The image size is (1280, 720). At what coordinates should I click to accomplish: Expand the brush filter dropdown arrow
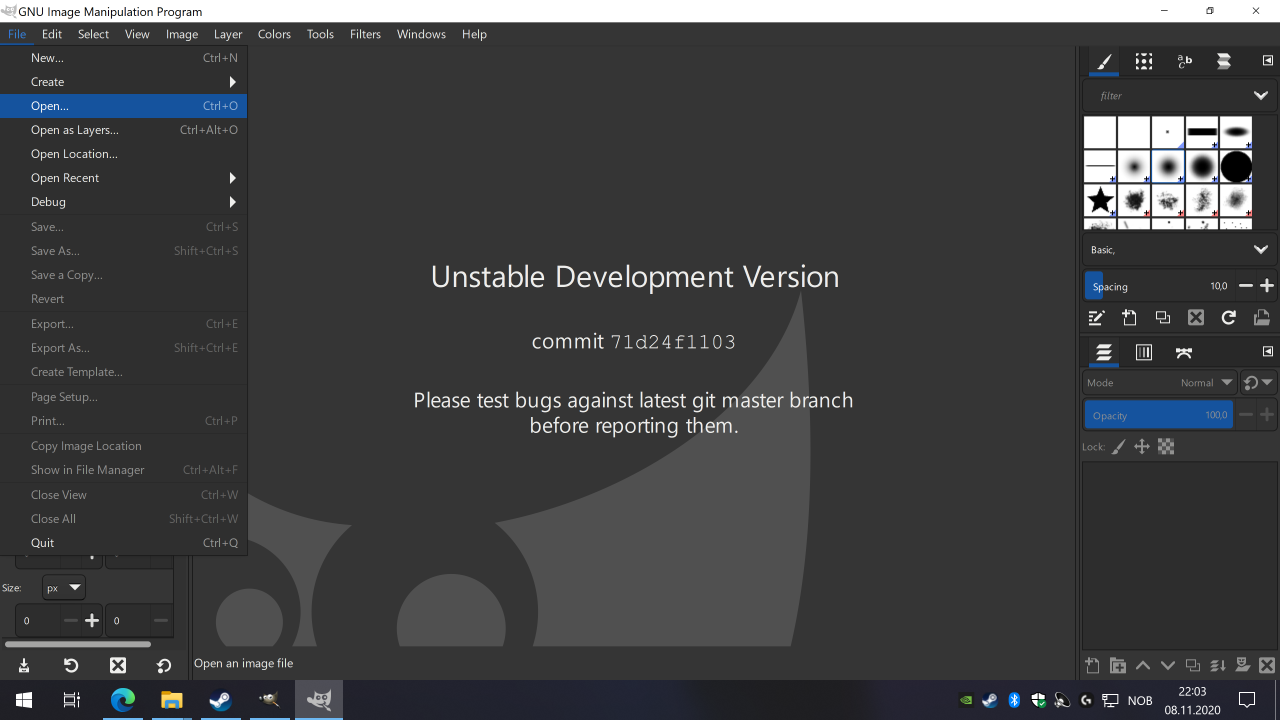tap(1261, 96)
